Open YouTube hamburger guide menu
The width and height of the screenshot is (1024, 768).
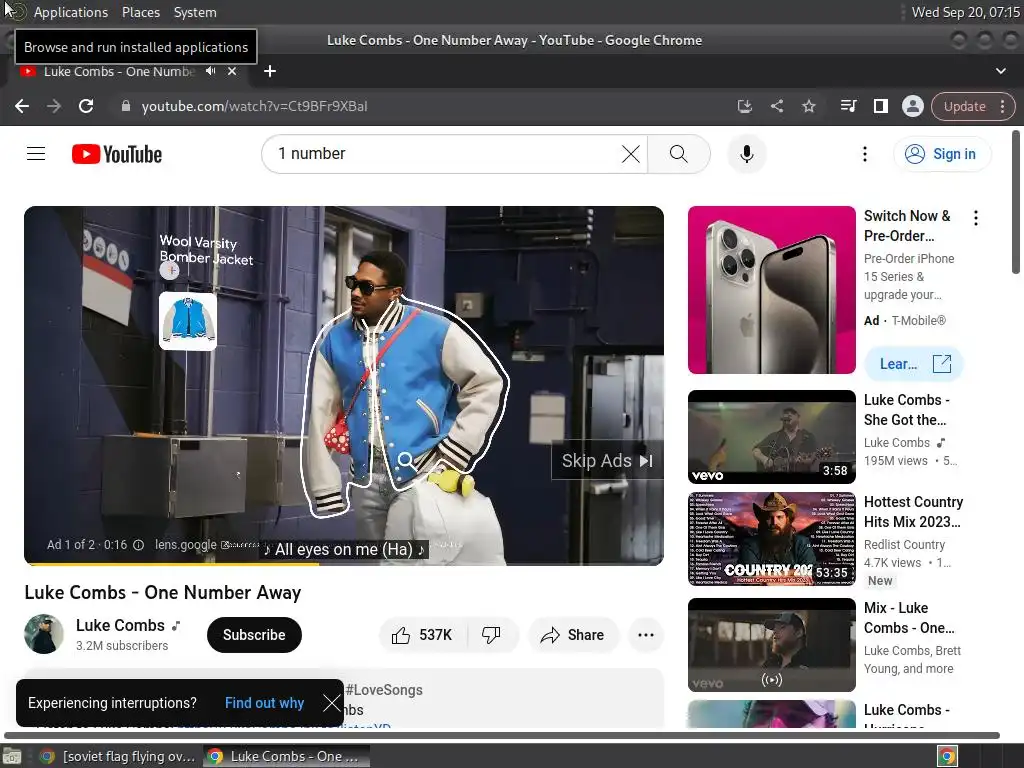pos(36,154)
